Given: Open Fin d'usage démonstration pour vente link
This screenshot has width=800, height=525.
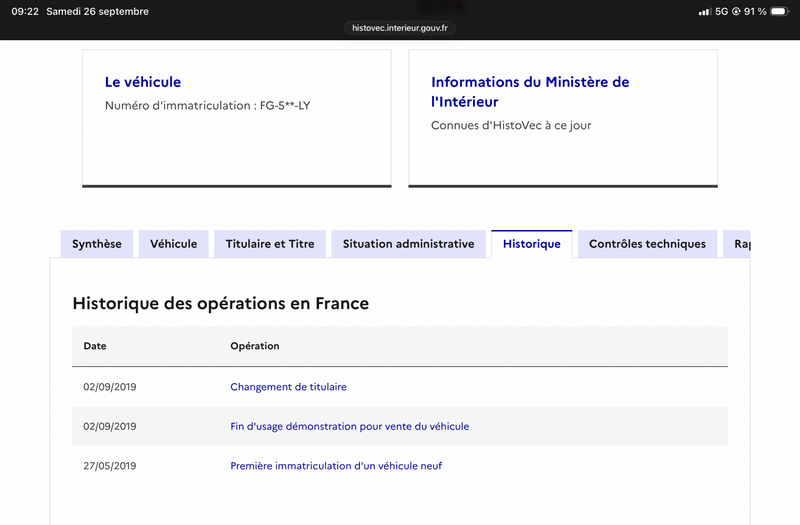Looking at the screenshot, I should tap(349, 426).
